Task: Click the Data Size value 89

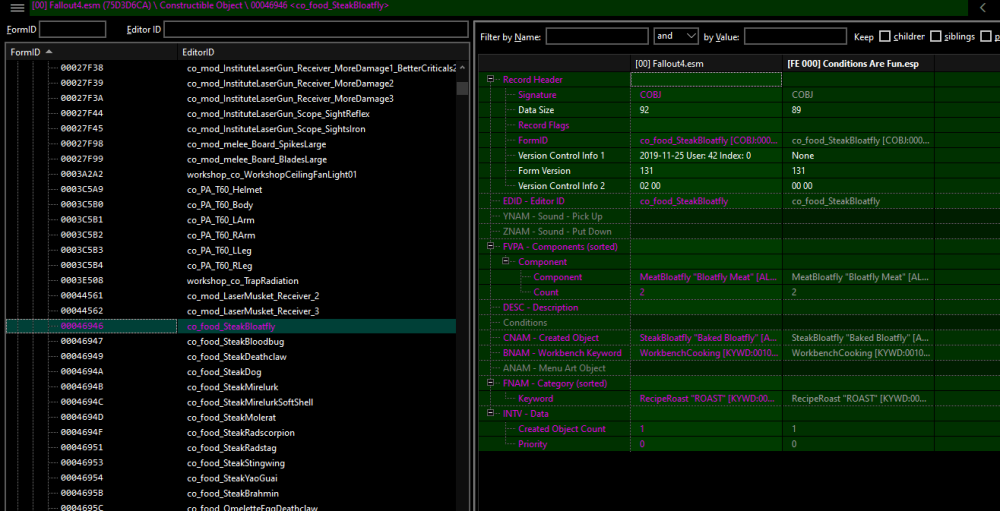Action: (x=797, y=110)
